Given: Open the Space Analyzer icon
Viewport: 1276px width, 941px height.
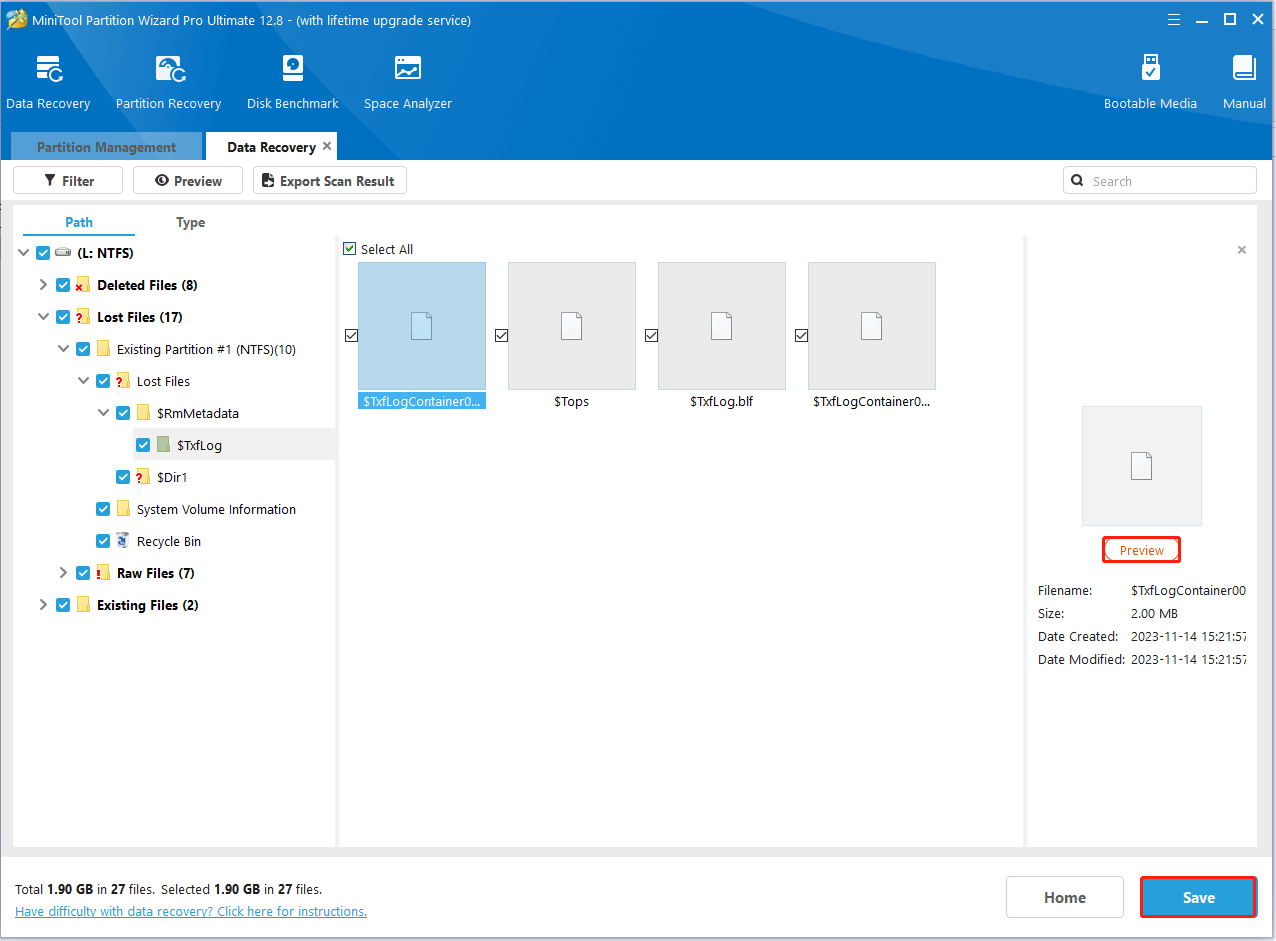Looking at the screenshot, I should tap(408, 69).
